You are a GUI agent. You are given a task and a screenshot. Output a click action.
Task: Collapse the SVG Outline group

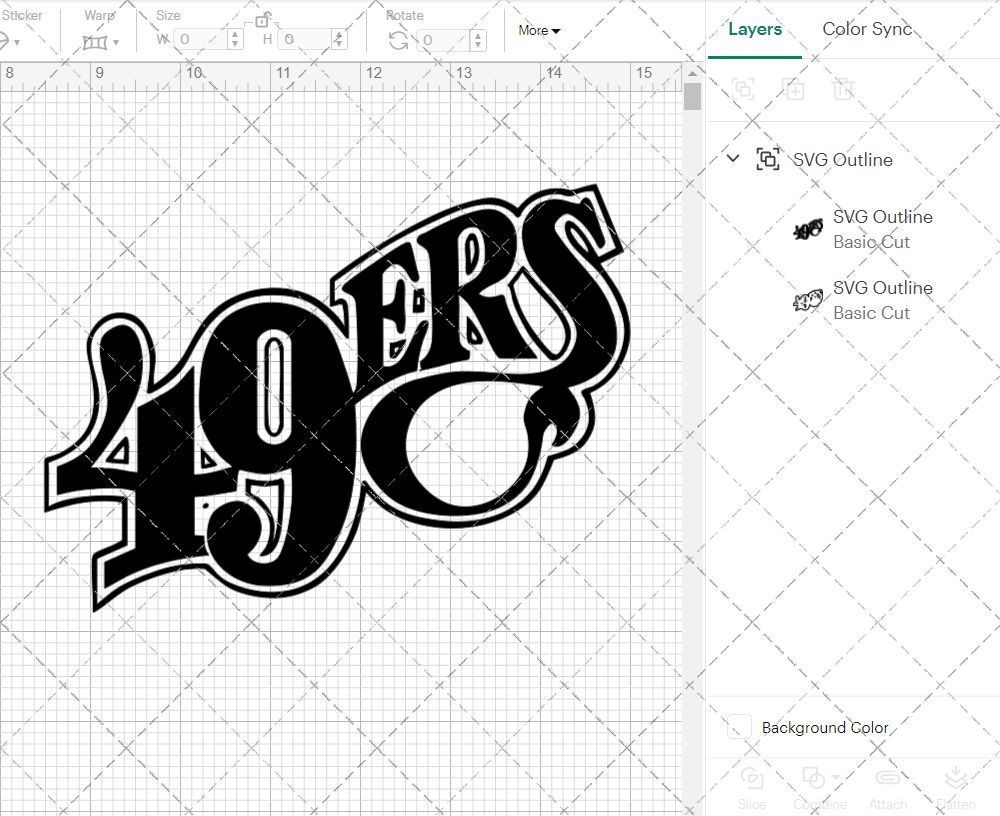(x=733, y=158)
